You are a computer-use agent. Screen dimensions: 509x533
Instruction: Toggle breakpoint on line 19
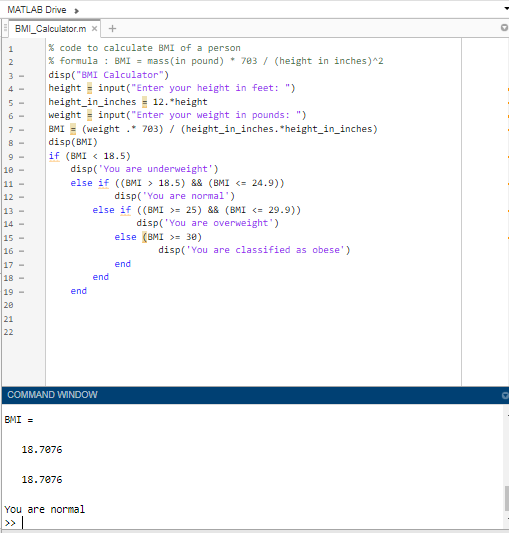pyautogui.click(x=21, y=292)
